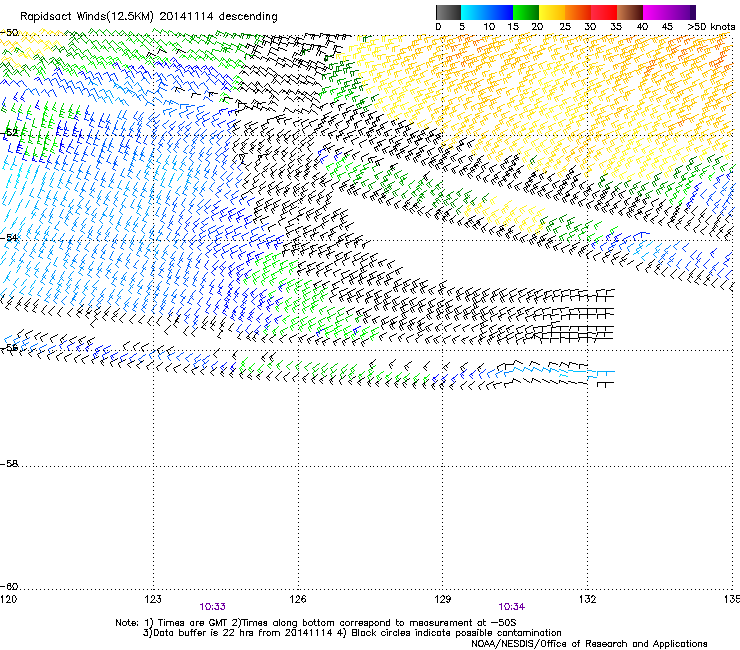Click the brown 35-40 knots legend swatch

[x=630, y=12]
